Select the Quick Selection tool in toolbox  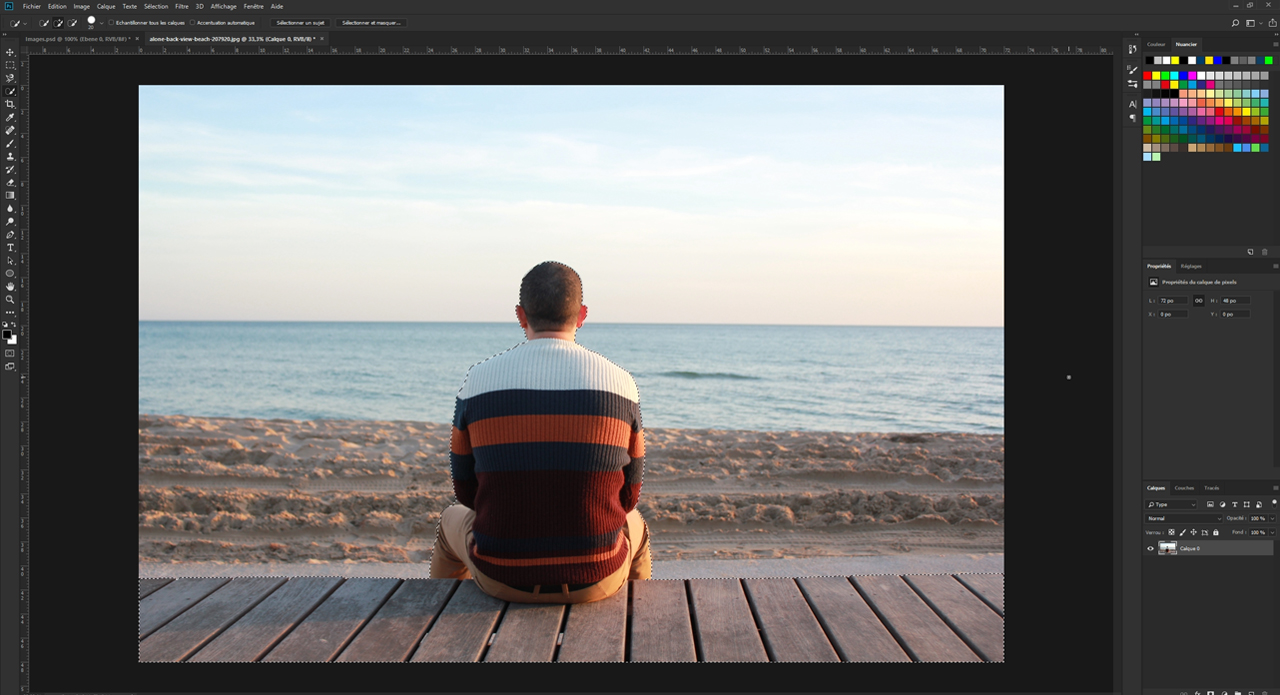[10, 91]
